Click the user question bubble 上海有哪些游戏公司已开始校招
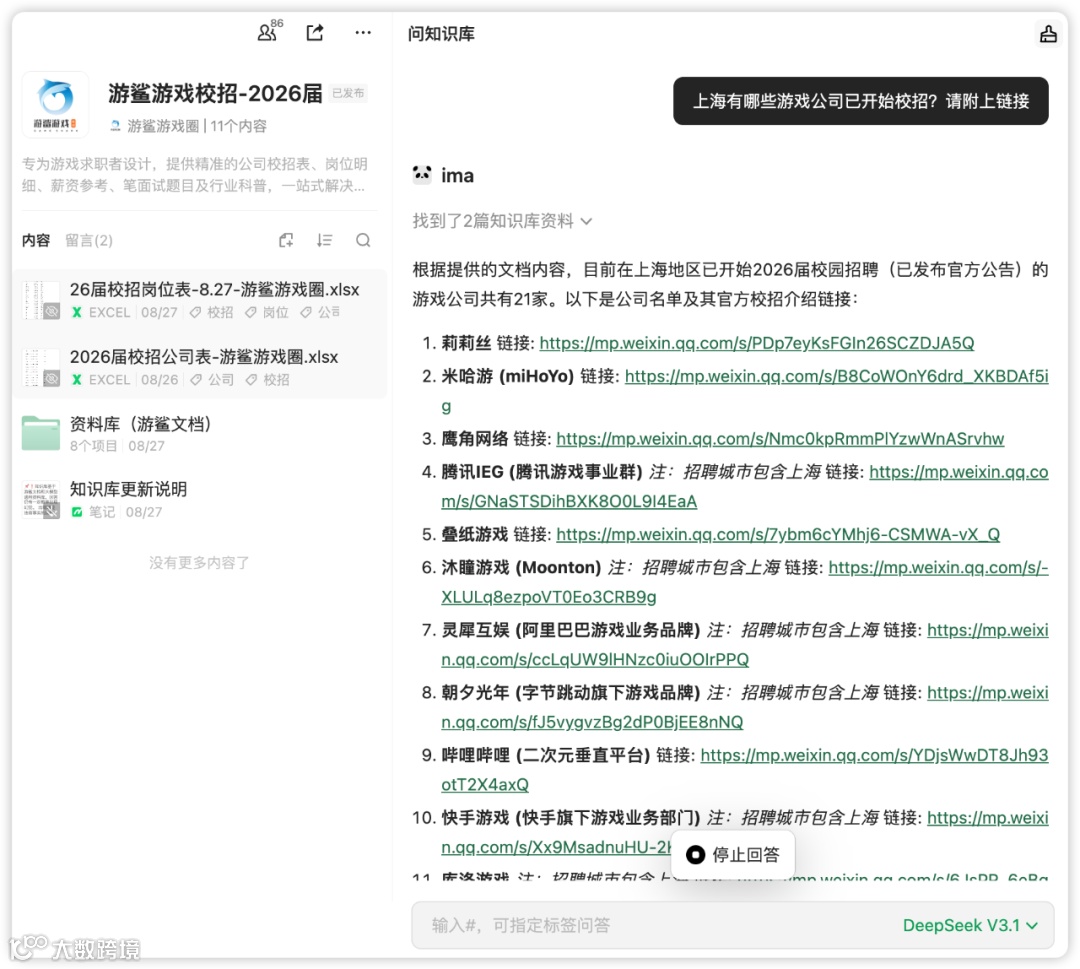The height and width of the screenshot is (969, 1080). (860, 101)
